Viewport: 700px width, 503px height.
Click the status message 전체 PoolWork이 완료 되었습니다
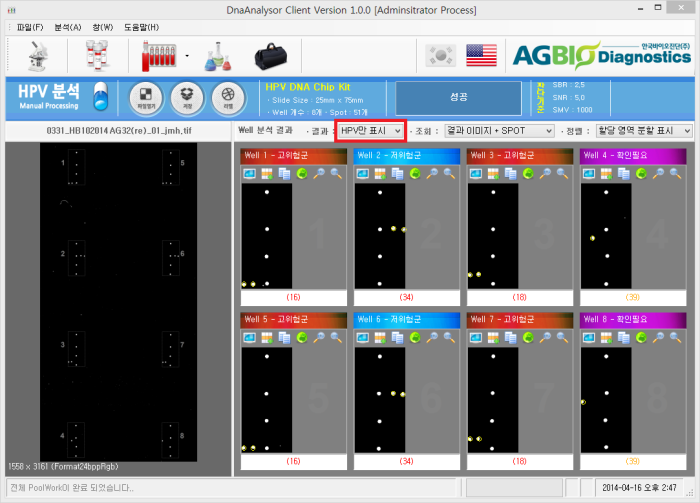72,488
